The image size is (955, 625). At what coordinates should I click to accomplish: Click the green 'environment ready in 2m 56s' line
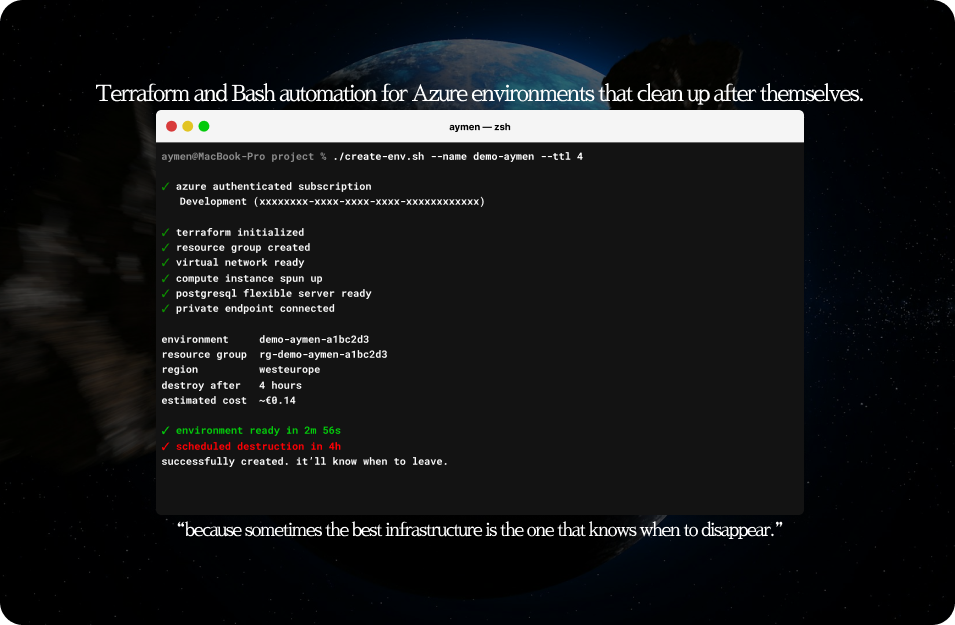coord(251,431)
